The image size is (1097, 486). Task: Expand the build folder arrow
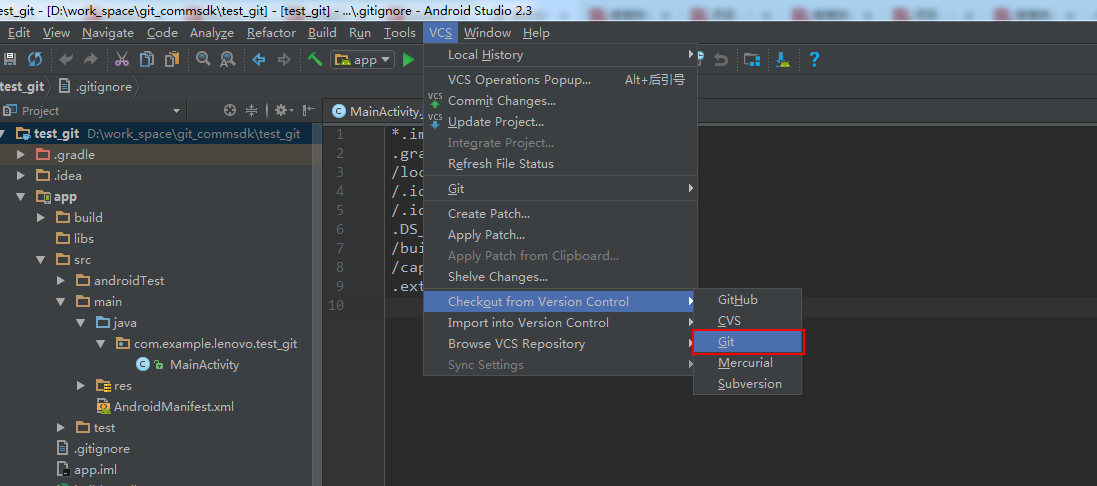(41, 217)
